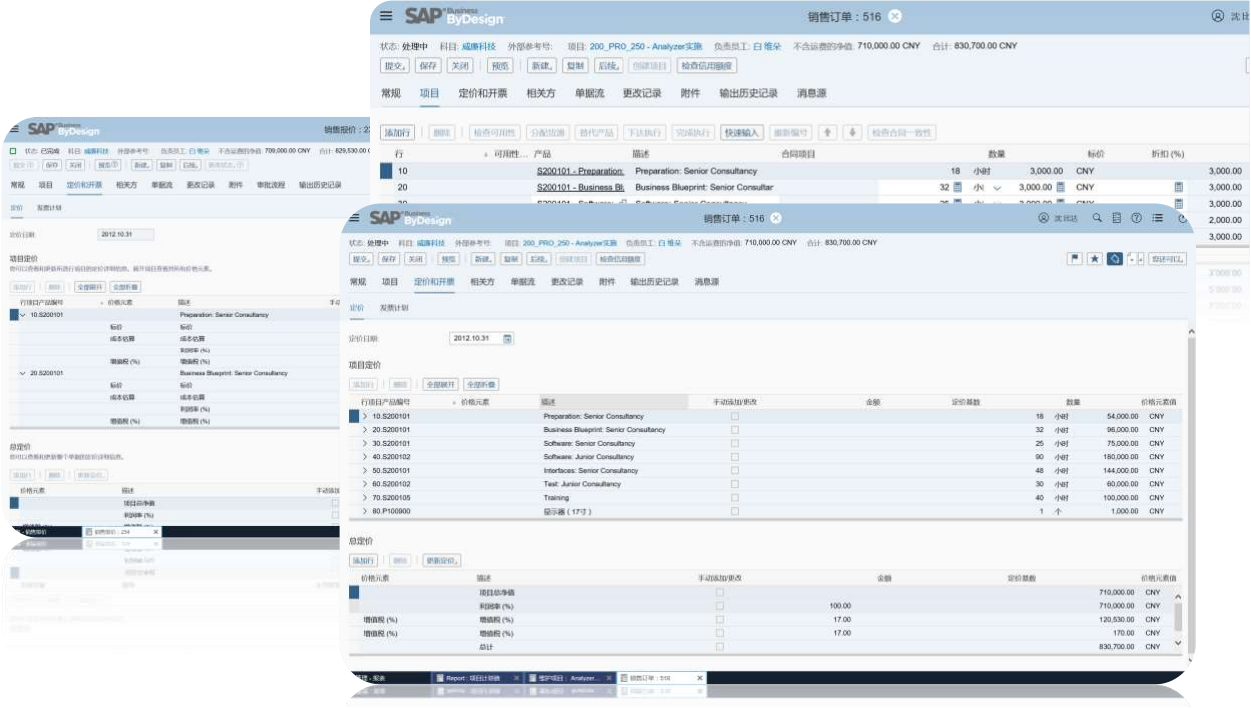
Task: Open help question mark icon in front window
Action: 1136,217
